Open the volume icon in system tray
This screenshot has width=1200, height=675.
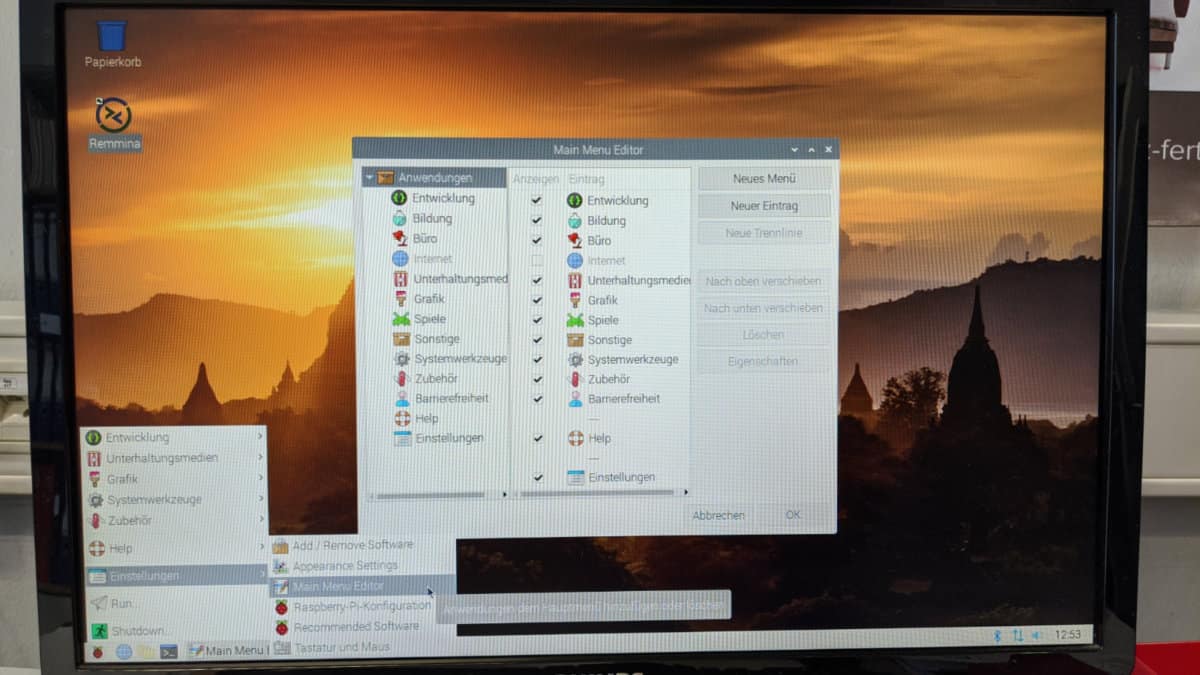pyautogui.click(x=1037, y=635)
